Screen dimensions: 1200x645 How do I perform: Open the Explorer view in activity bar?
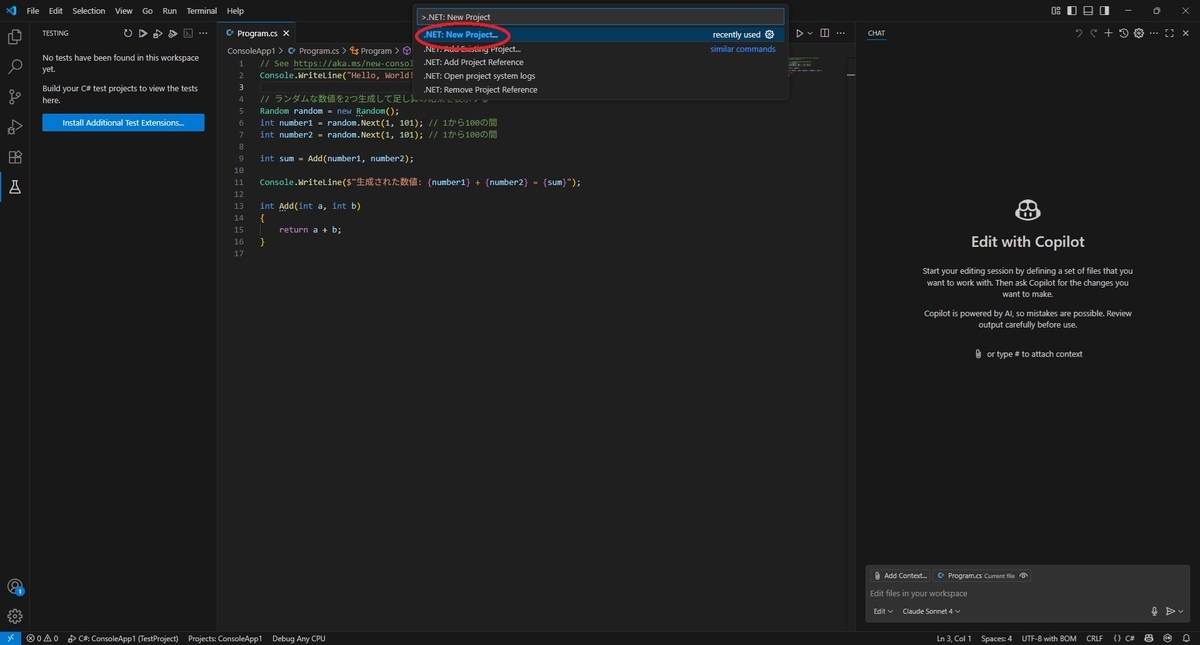tap(15, 37)
